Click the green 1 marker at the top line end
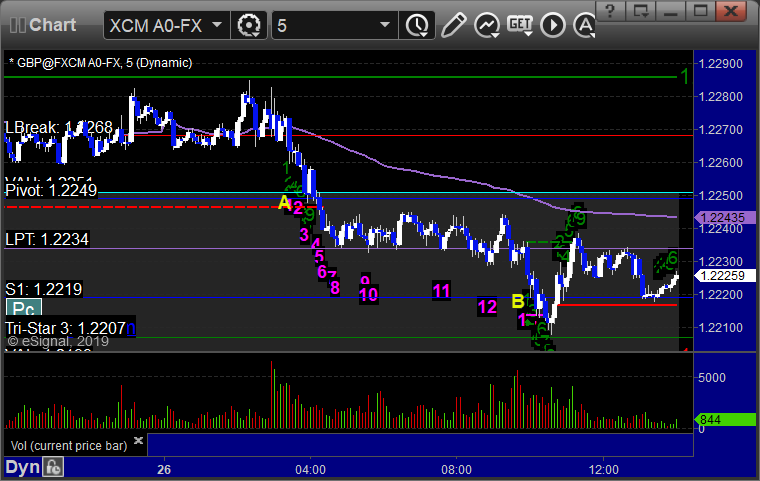Image resolution: width=760 pixels, height=481 pixels. coord(684,76)
